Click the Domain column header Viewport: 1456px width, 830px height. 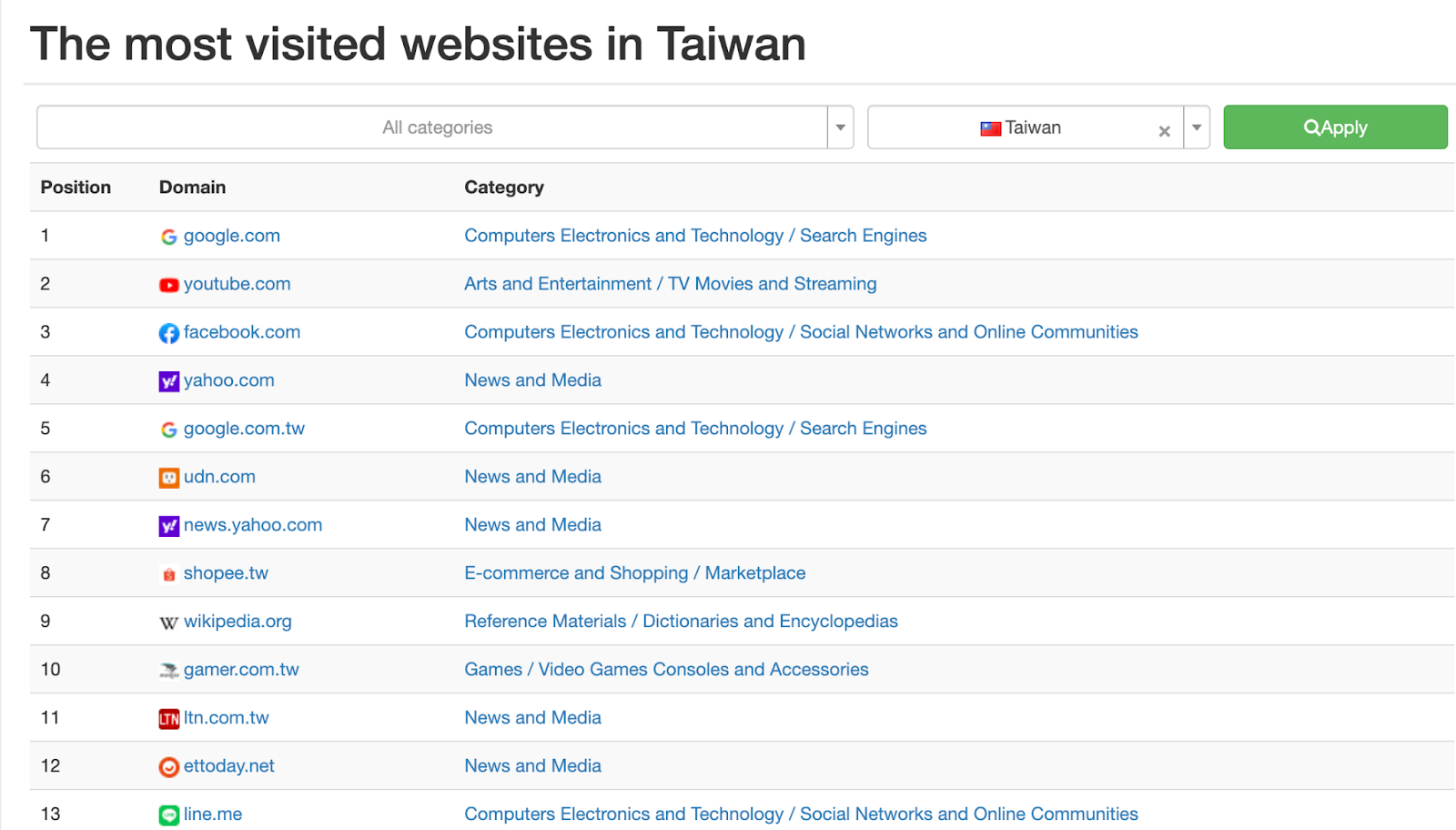point(192,187)
